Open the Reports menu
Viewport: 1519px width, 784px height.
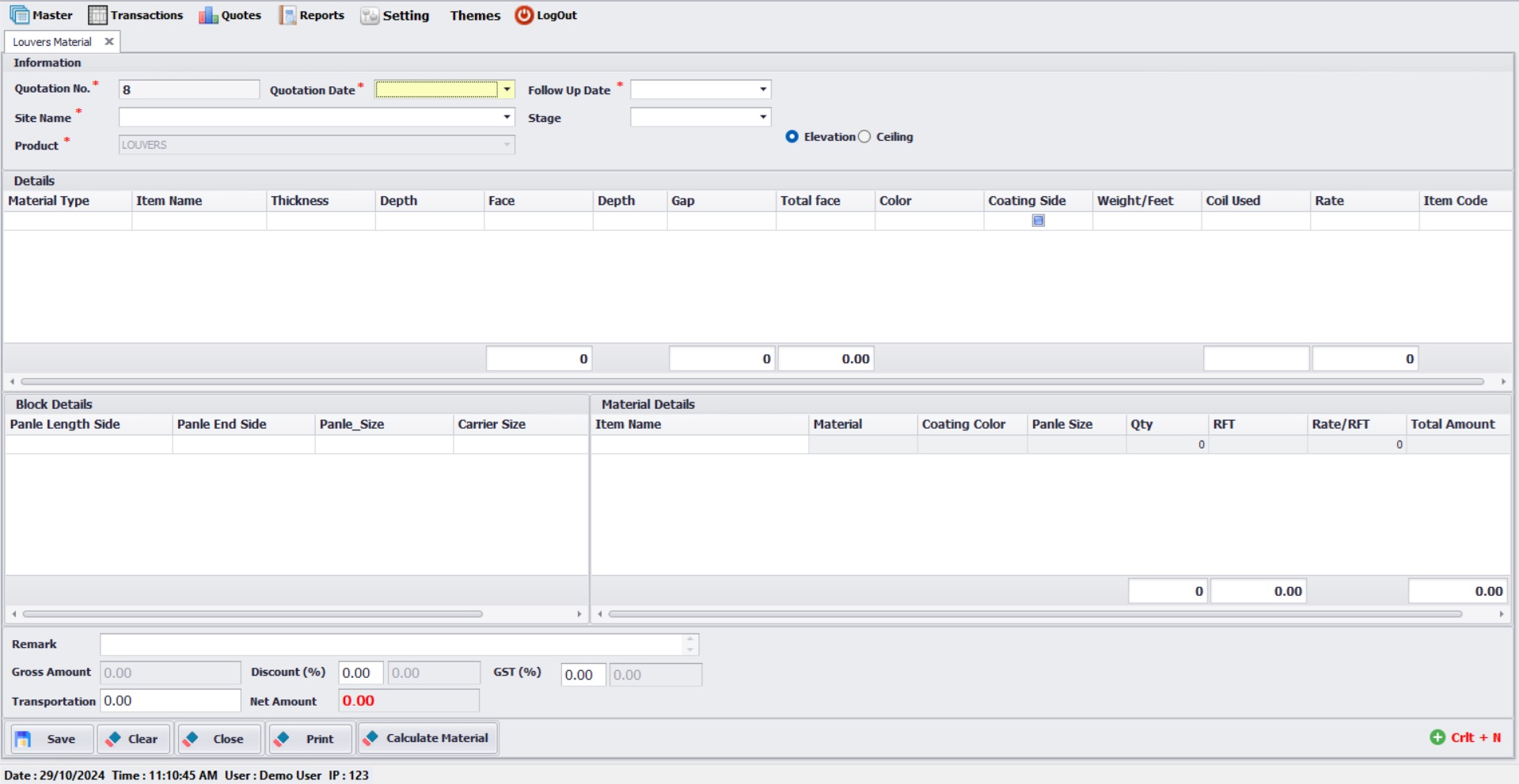(311, 15)
